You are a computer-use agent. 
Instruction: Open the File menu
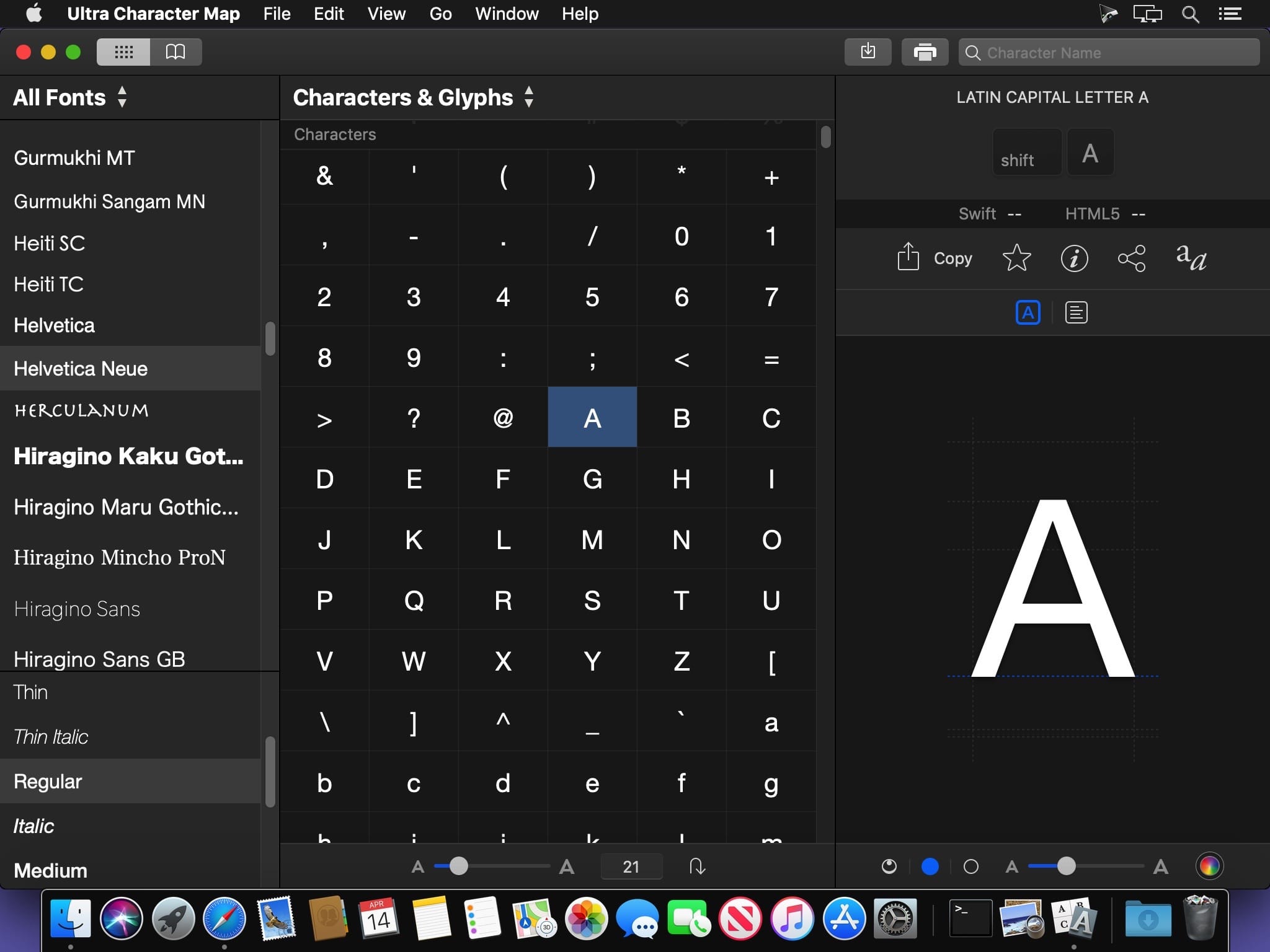point(277,14)
